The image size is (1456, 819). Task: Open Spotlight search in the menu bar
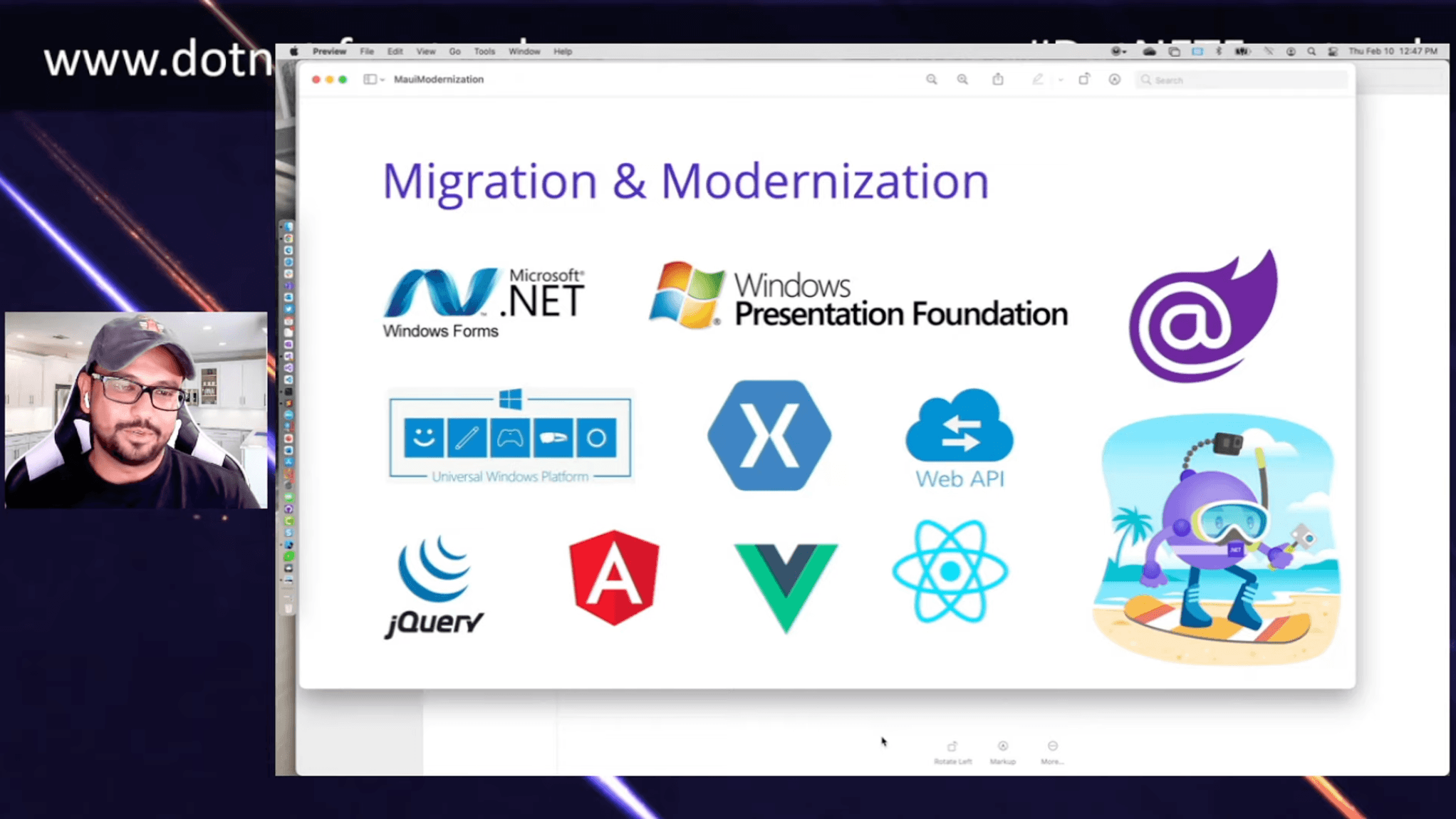pyautogui.click(x=1311, y=51)
